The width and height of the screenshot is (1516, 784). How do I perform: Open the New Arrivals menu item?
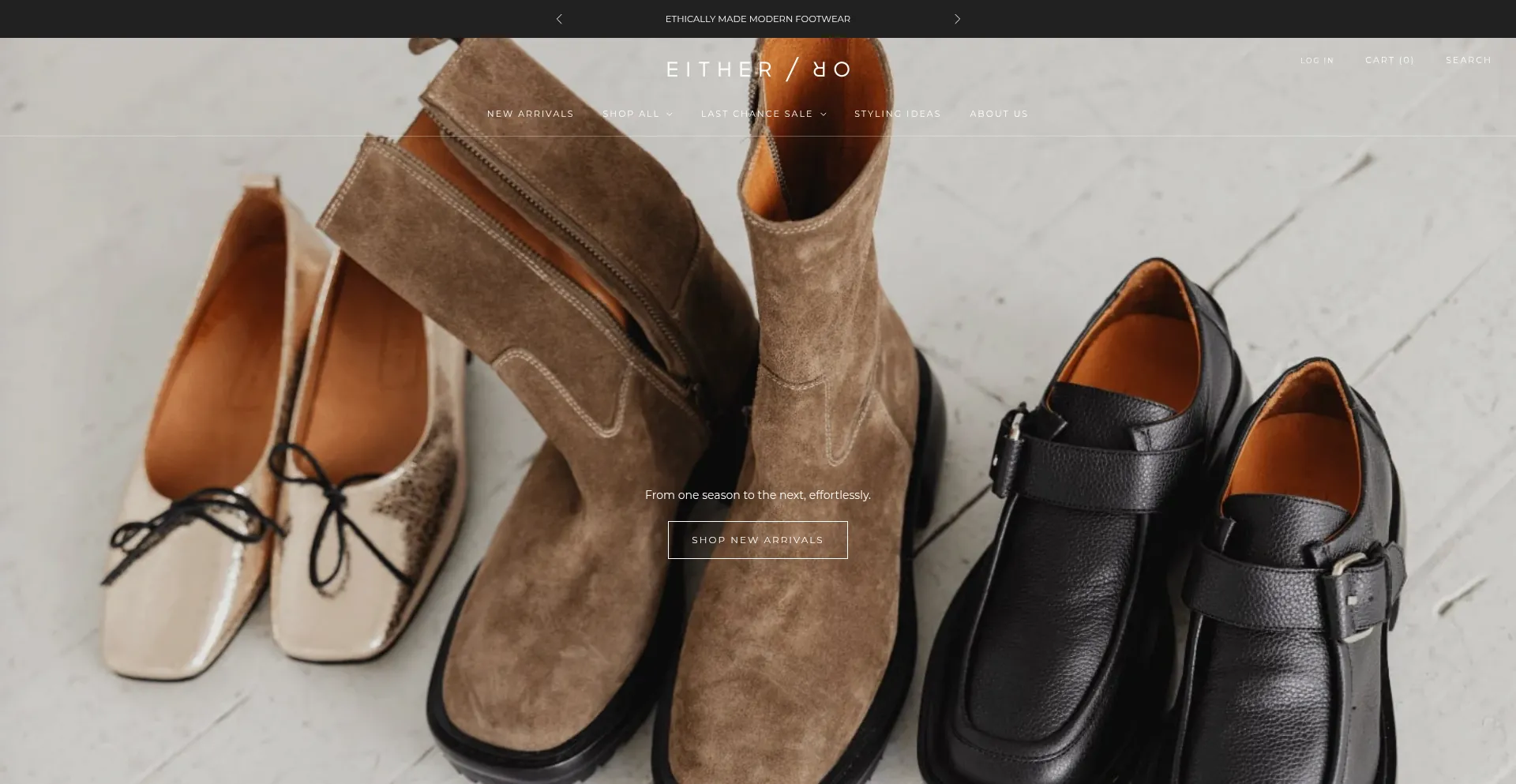530,114
